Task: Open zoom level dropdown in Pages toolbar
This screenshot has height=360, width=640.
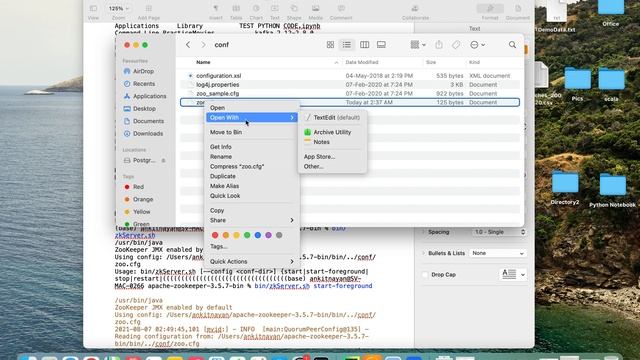Action: click(x=118, y=8)
